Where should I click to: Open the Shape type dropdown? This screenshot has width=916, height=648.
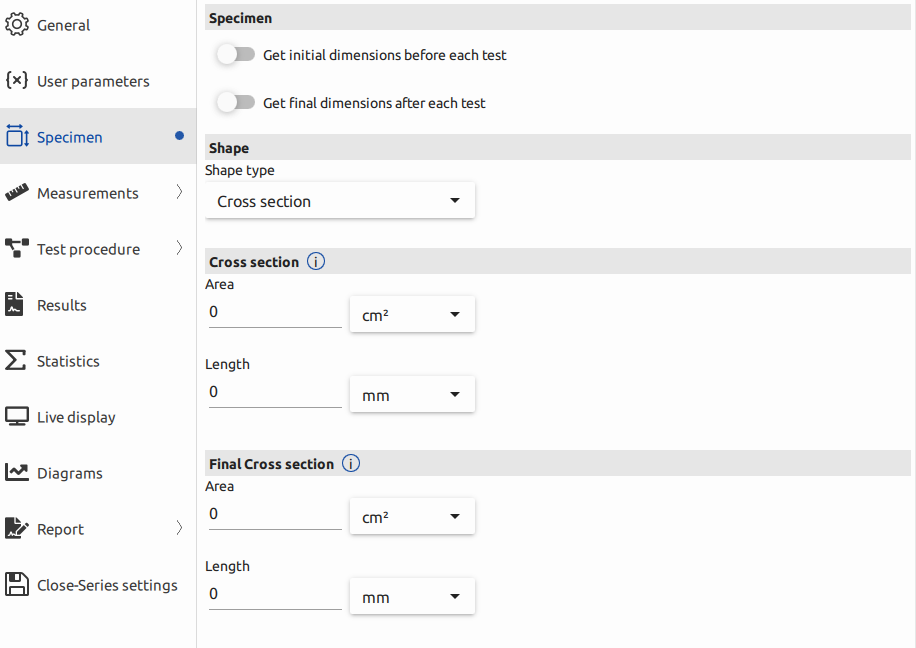[x=340, y=201]
